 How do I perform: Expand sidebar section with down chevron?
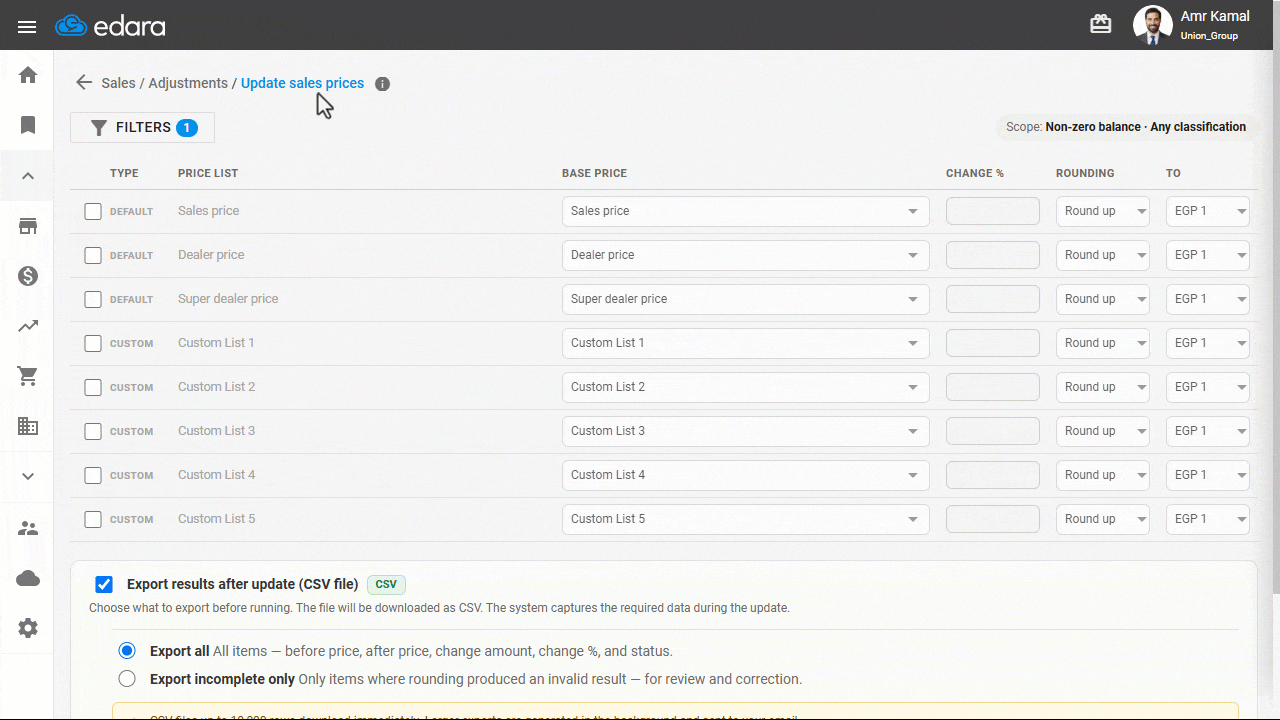click(x=28, y=477)
